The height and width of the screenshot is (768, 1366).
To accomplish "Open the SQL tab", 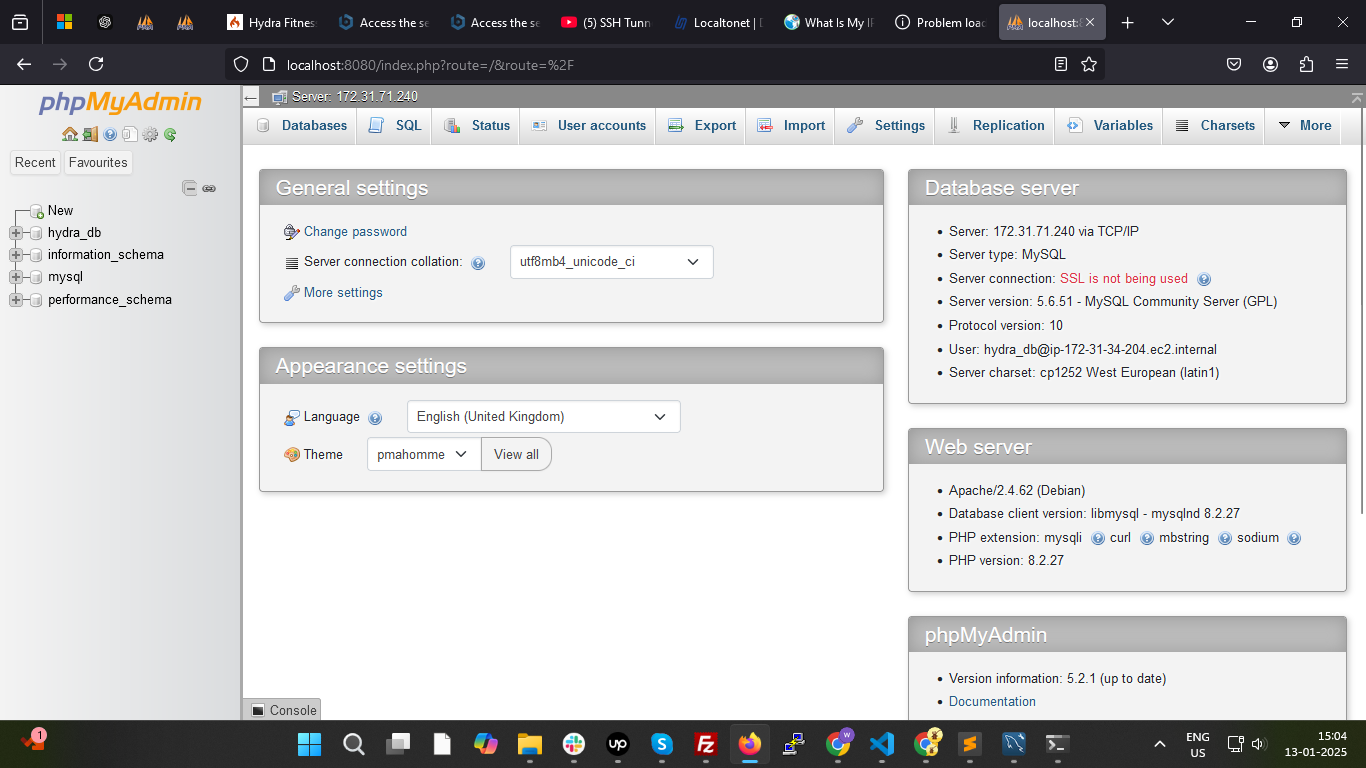I will [x=395, y=126].
